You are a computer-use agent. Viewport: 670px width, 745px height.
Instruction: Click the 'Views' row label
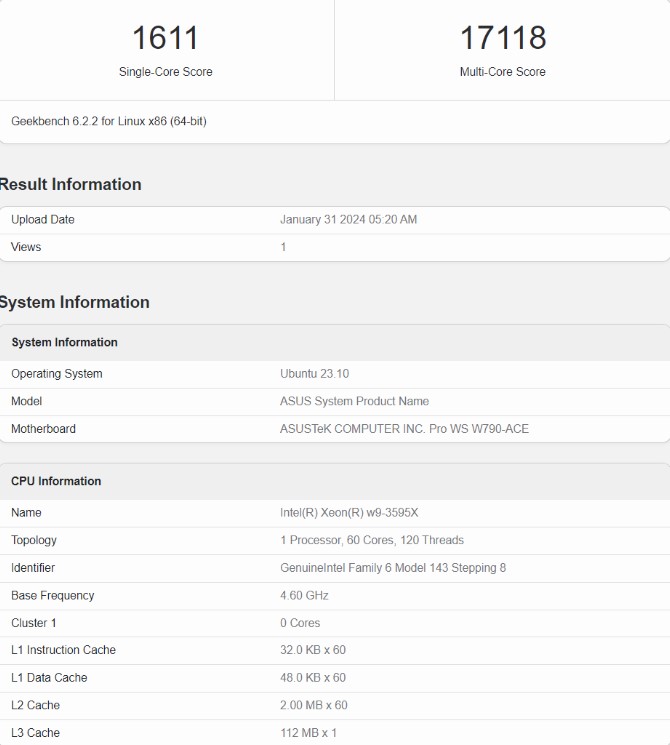[26, 247]
